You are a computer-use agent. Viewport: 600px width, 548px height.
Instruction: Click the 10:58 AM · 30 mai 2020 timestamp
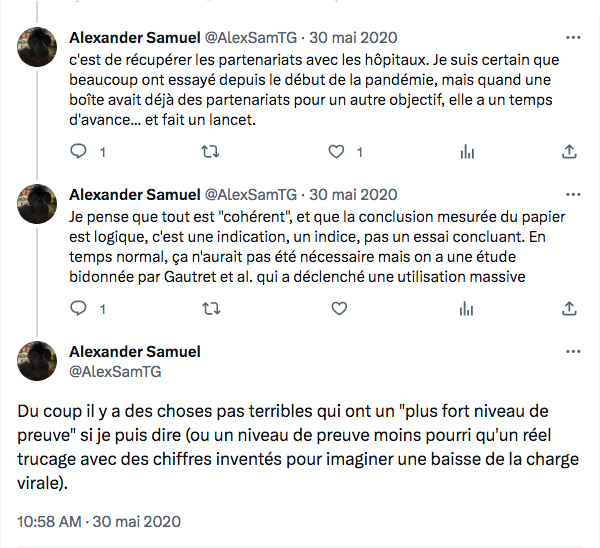pos(100,521)
